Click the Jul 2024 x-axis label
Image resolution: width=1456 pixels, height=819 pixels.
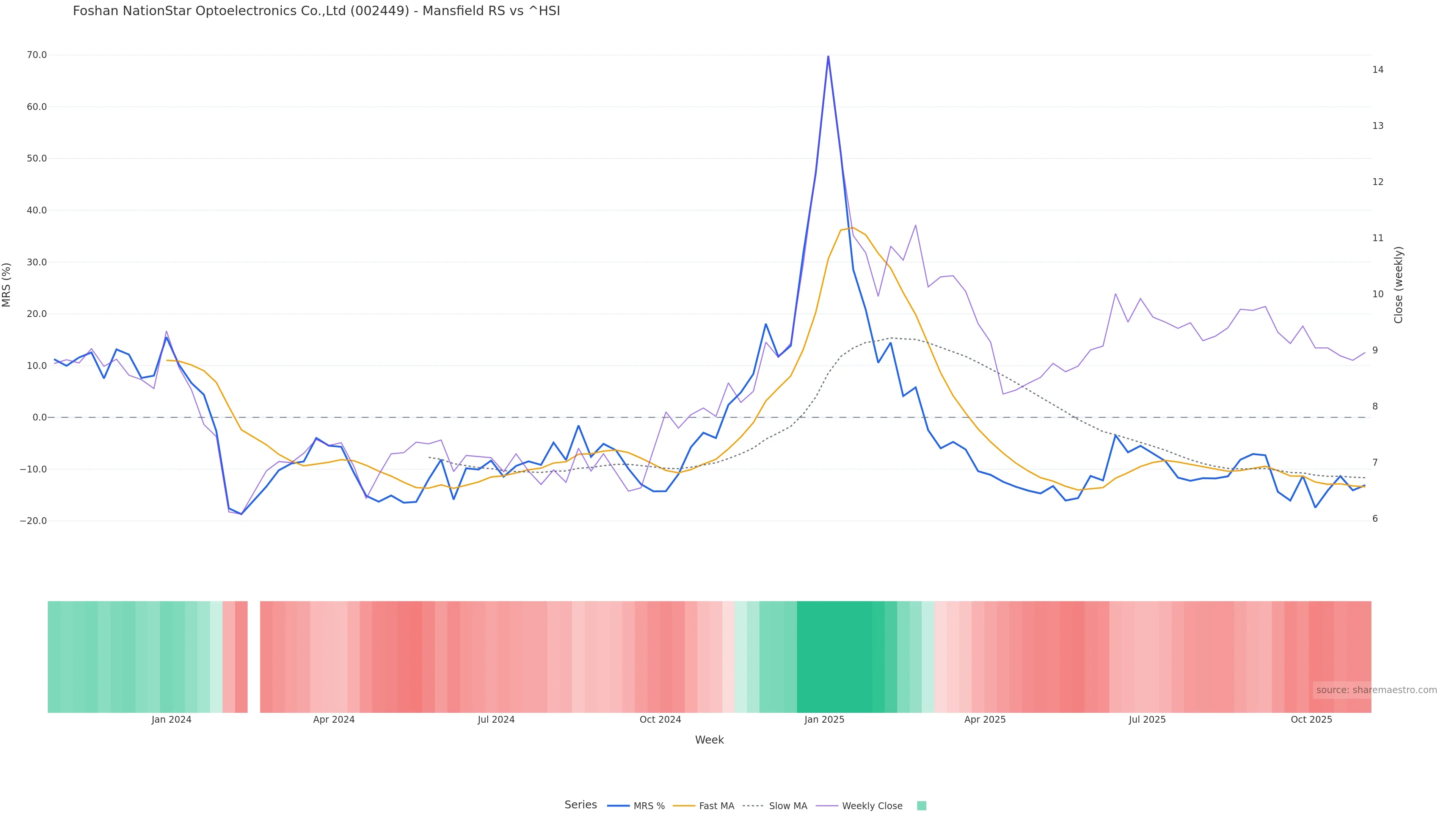[496, 720]
